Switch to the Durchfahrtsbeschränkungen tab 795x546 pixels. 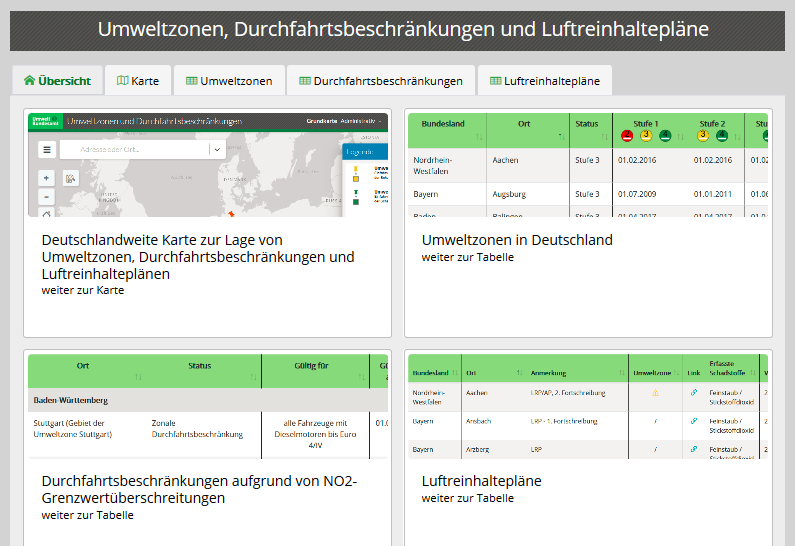pos(380,81)
